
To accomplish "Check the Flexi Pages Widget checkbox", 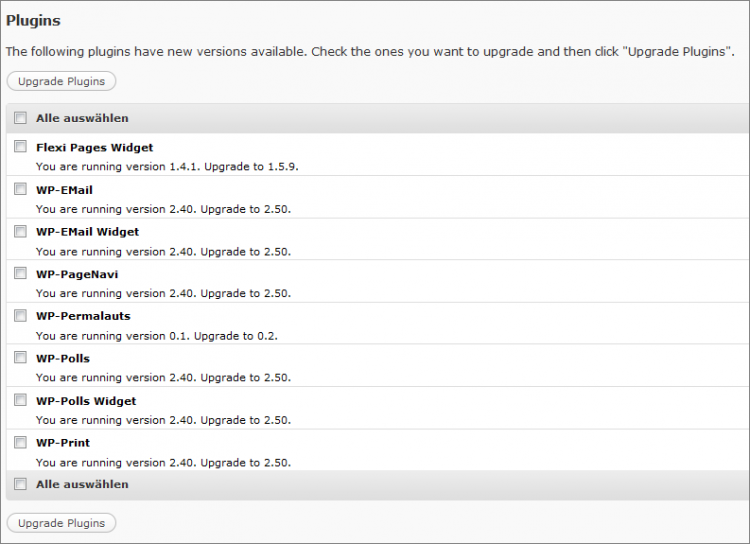I will [x=20, y=146].
